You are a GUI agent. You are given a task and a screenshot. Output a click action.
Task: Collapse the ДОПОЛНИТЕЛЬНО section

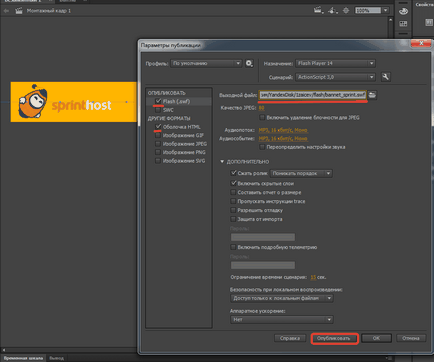[222, 162]
